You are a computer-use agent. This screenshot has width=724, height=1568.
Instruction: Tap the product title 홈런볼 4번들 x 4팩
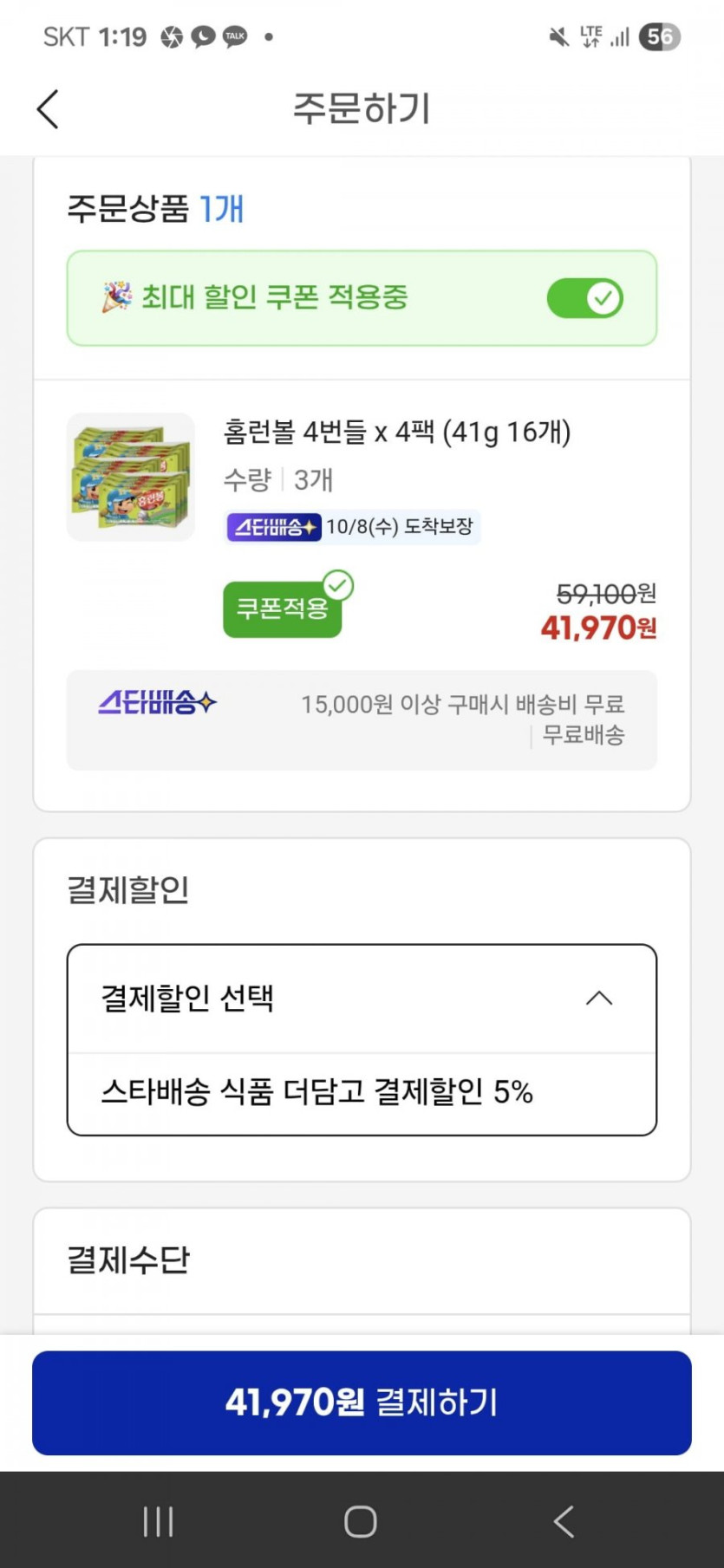coord(397,432)
